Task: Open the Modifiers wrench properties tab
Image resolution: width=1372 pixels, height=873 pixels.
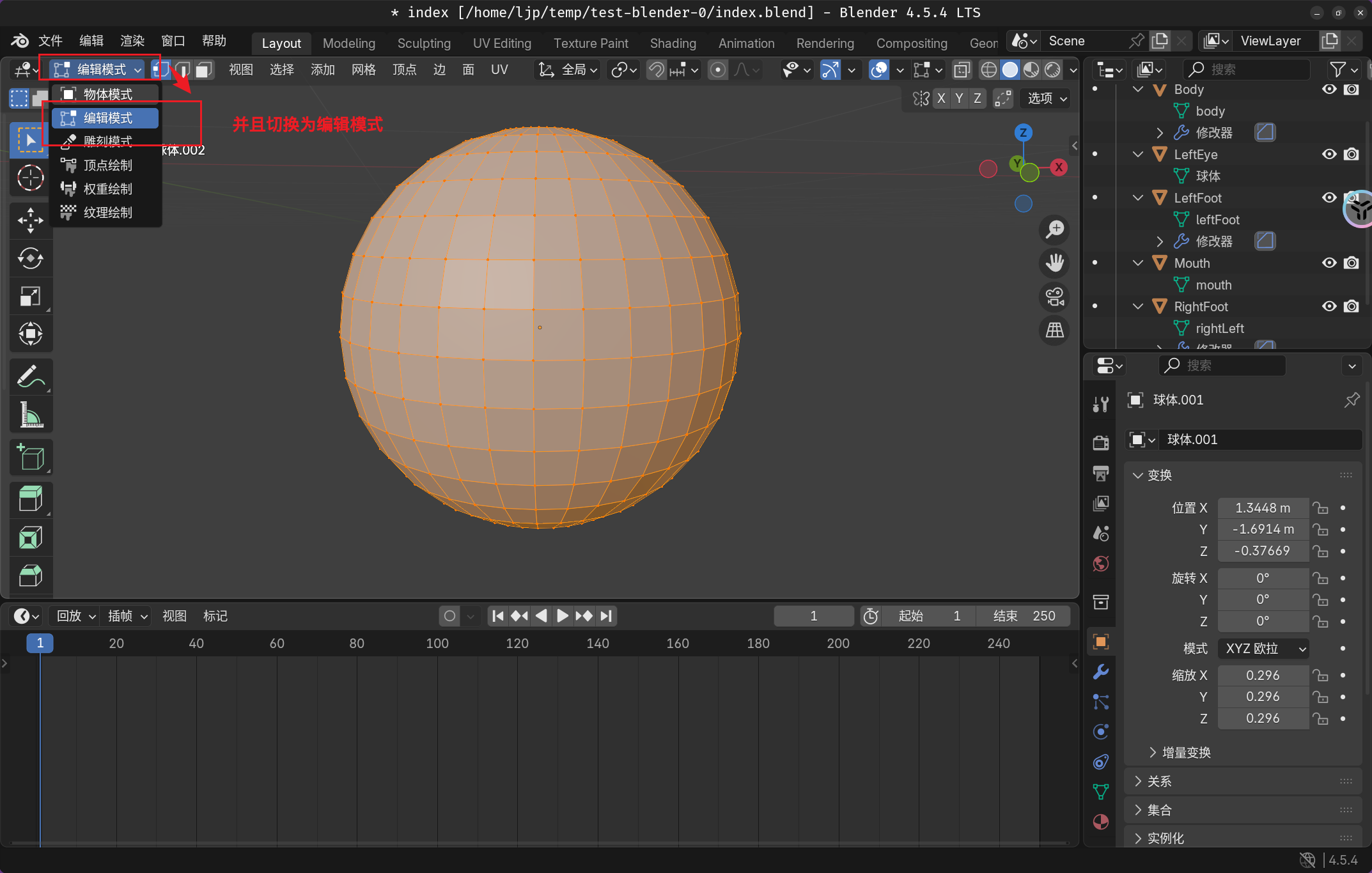Action: click(x=1101, y=672)
